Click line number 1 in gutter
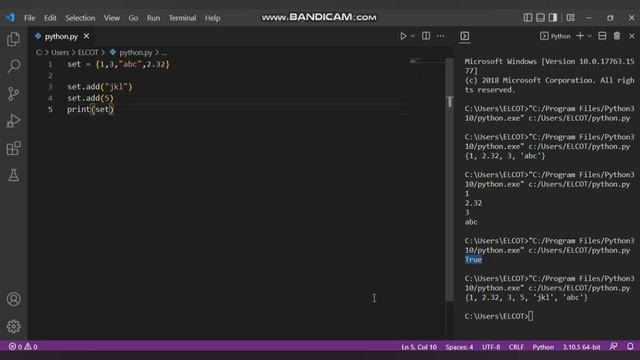The height and width of the screenshot is (360, 640). tap(50, 64)
